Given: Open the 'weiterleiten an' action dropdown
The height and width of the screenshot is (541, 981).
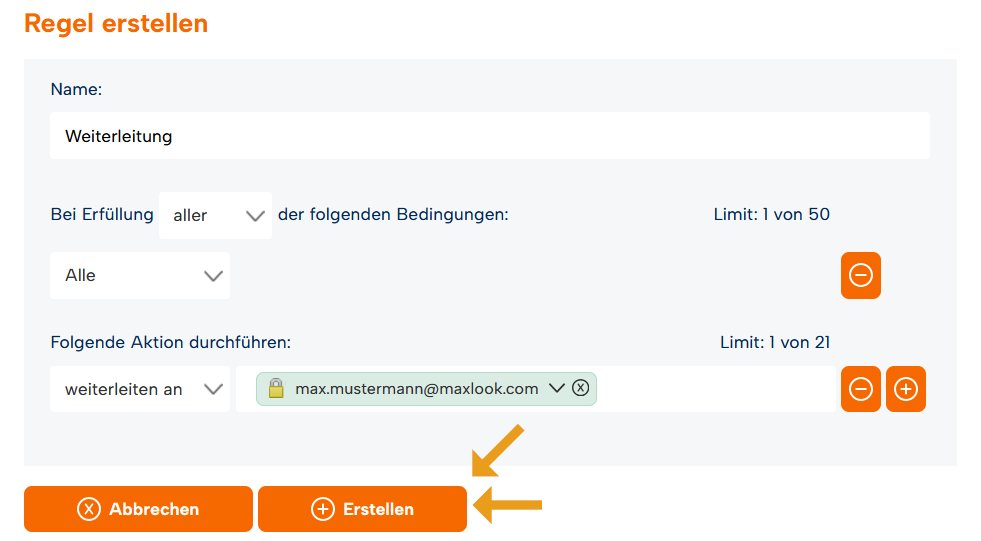Looking at the screenshot, I should [x=140, y=389].
